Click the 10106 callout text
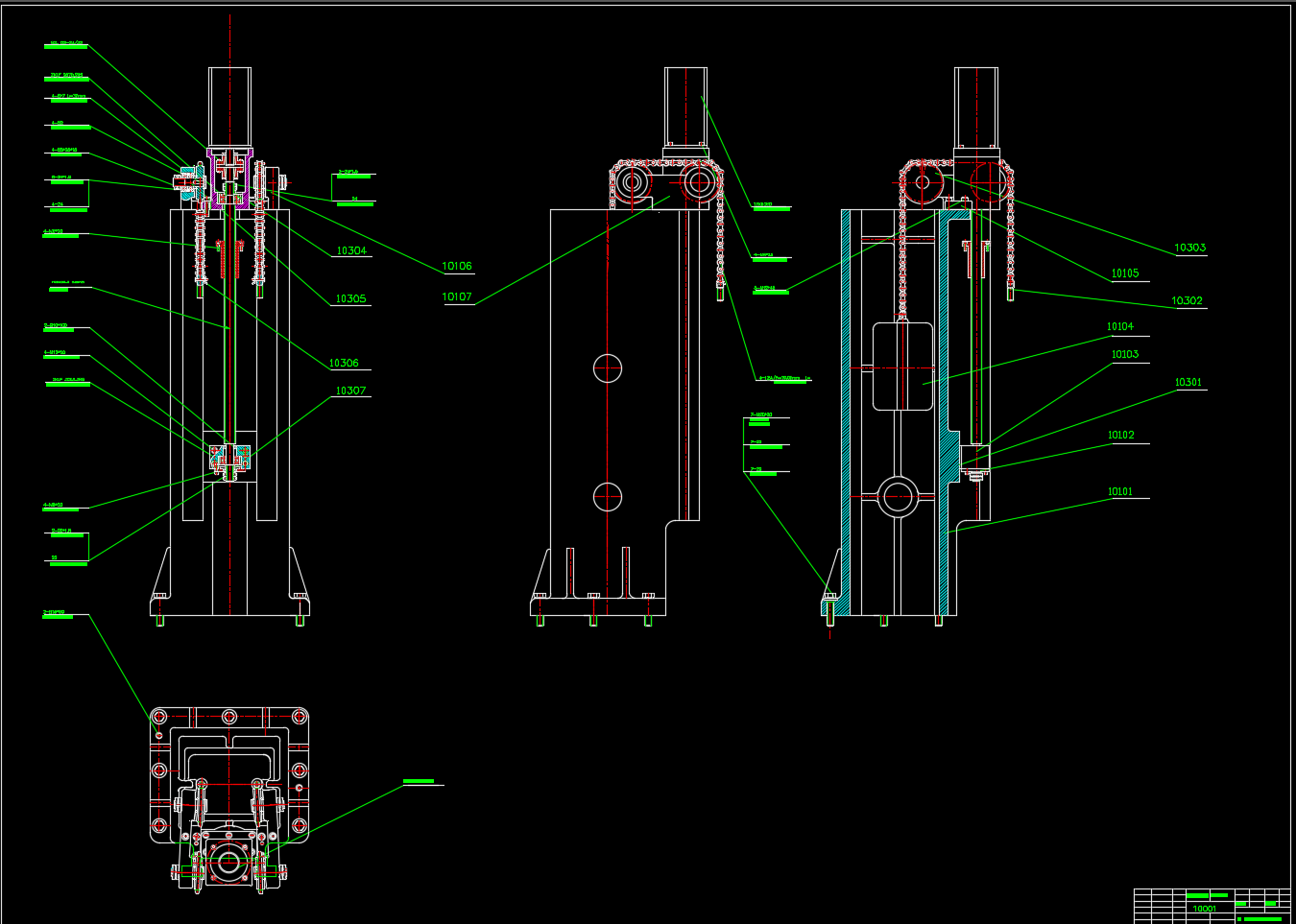 457,267
